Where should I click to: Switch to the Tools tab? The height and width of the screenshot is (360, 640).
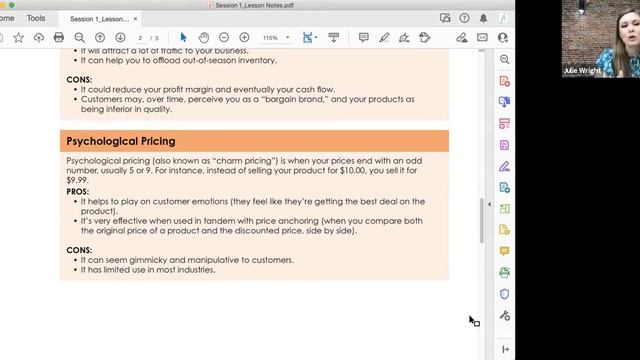tap(36, 18)
